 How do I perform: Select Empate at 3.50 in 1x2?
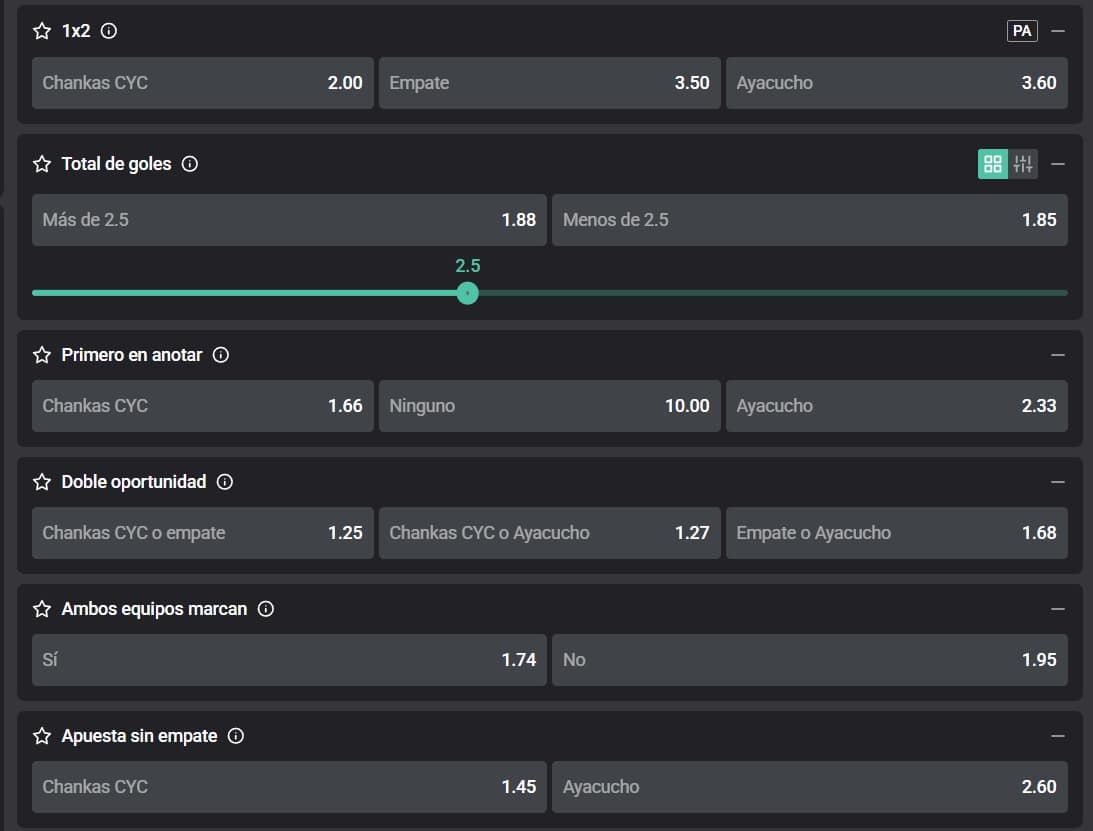pos(549,83)
